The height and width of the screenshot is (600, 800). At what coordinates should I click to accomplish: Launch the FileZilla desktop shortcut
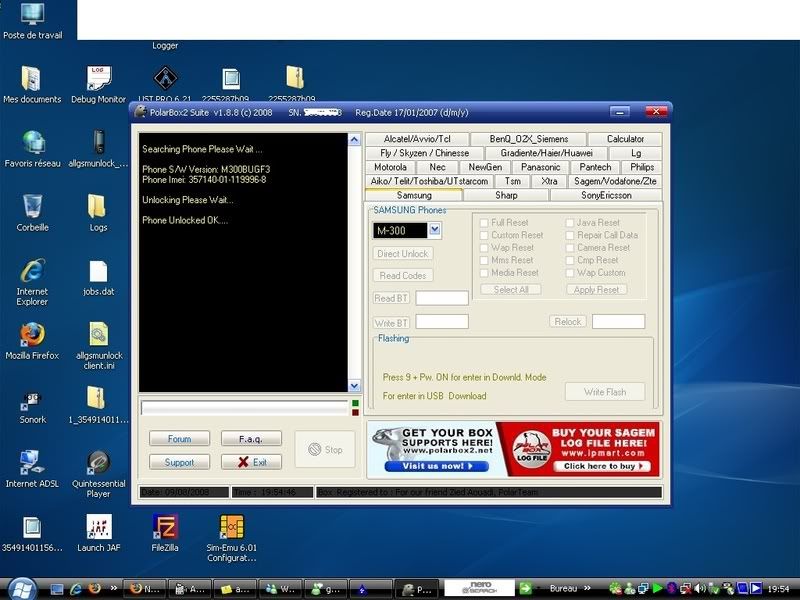(x=165, y=533)
